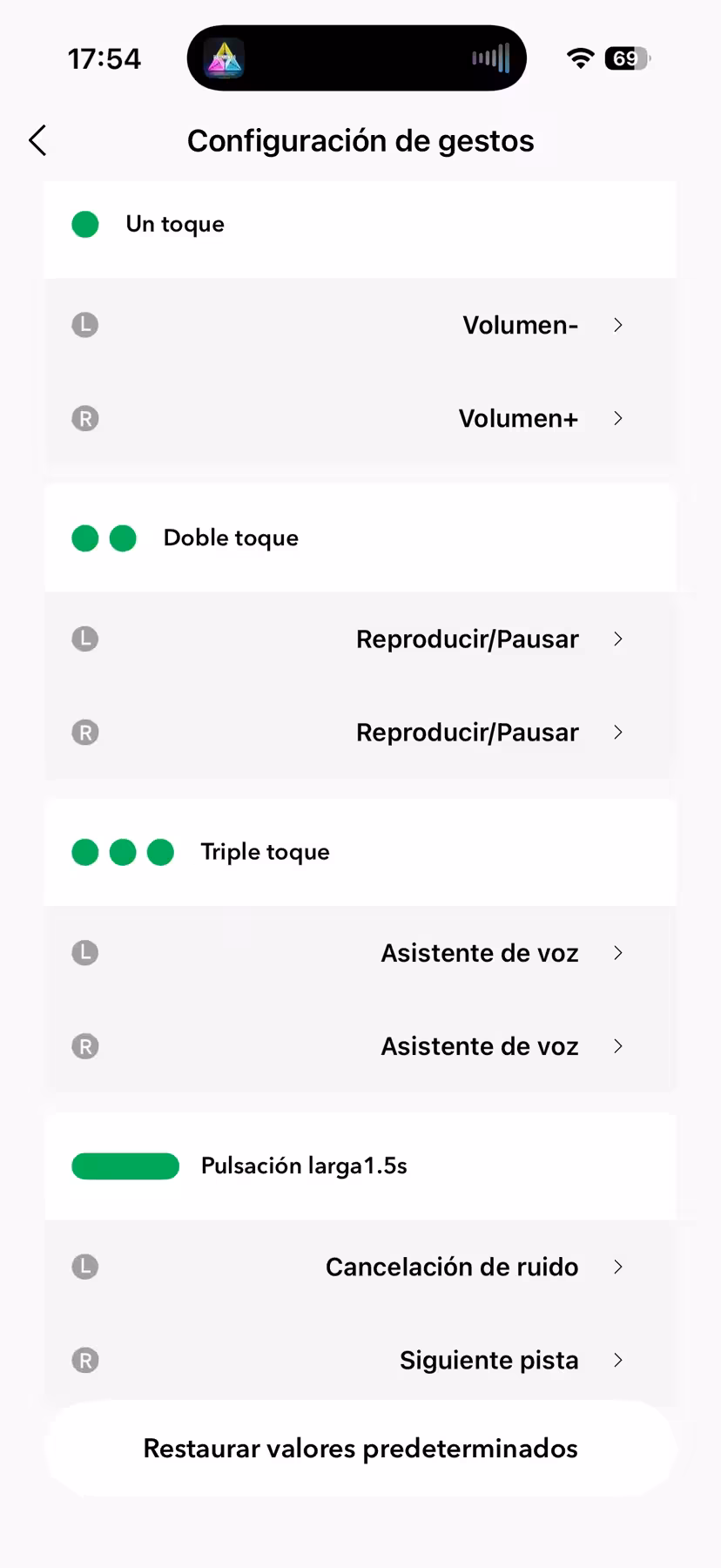Open the Siguiente pista chevron

pyautogui.click(x=617, y=1360)
